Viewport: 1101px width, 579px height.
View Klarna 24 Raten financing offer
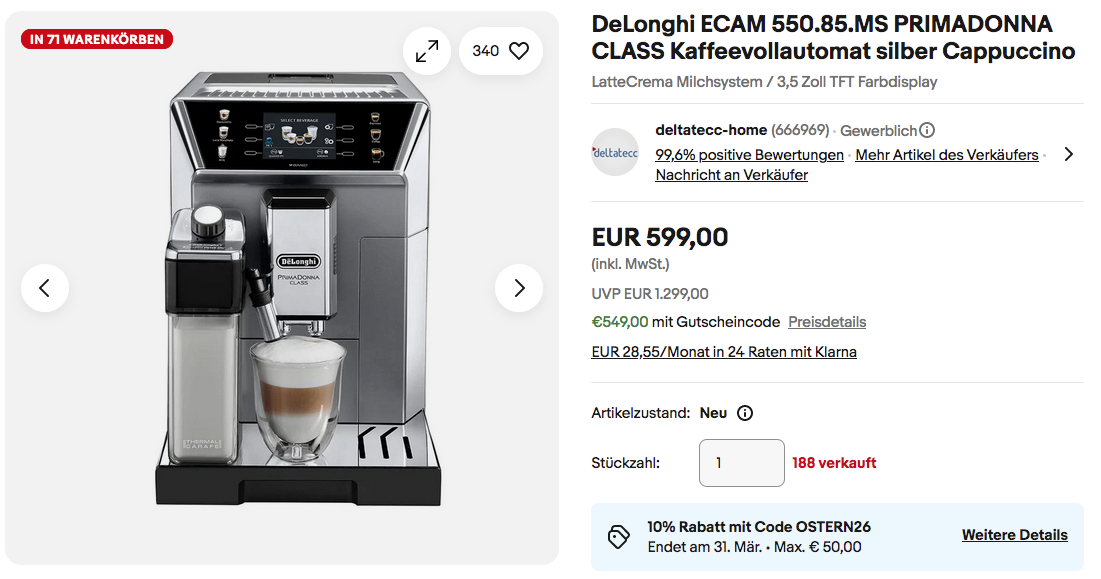click(724, 352)
